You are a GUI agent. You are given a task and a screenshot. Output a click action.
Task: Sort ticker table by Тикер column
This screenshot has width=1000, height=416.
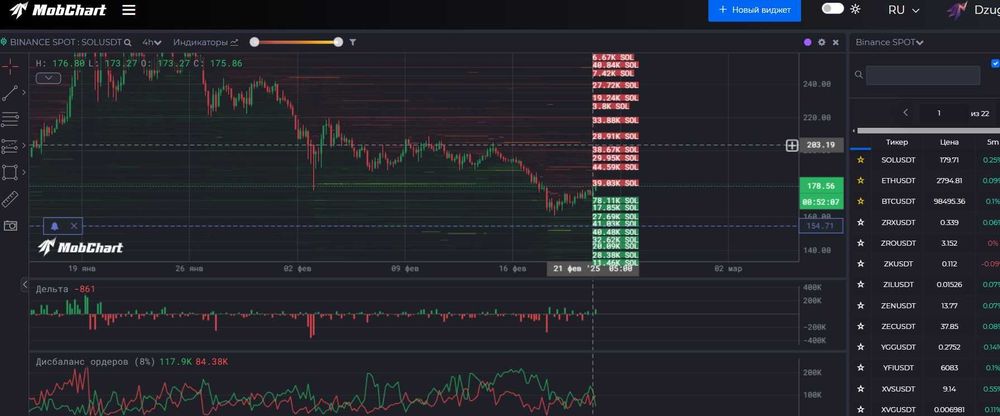pos(897,142)
